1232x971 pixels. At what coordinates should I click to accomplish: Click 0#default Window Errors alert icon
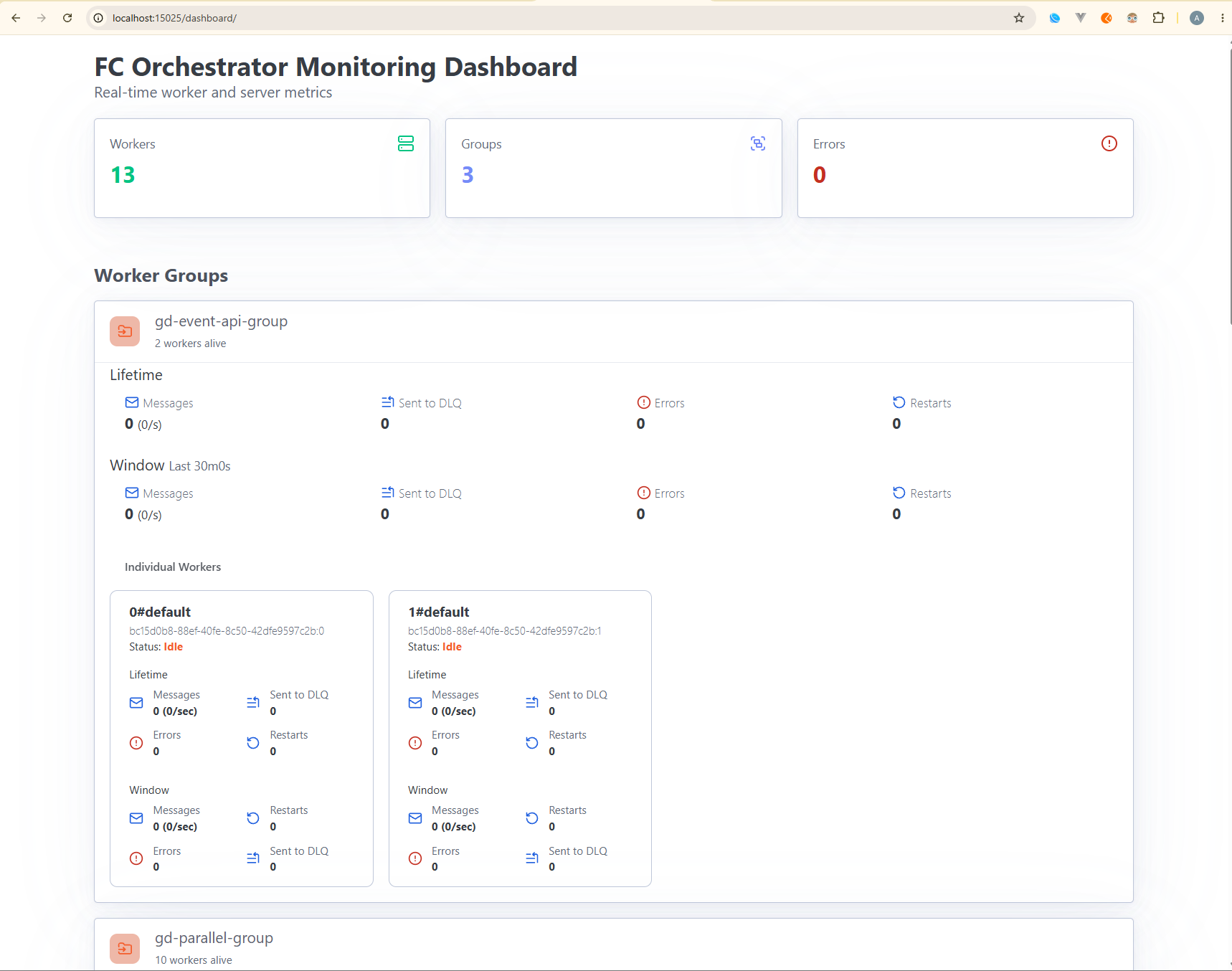pos(136,858)
